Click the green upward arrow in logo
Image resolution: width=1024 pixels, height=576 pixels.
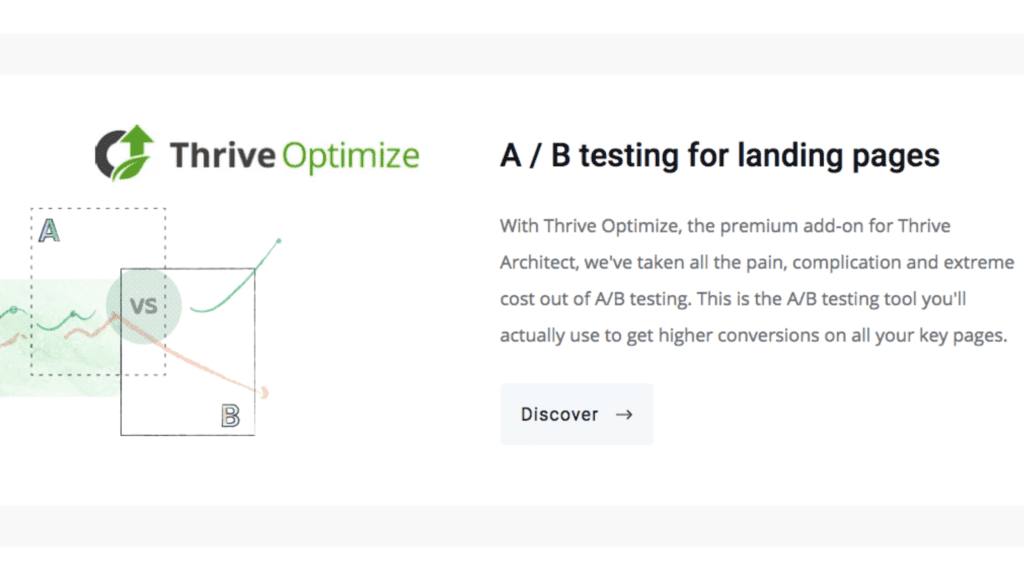coord(138,140)
